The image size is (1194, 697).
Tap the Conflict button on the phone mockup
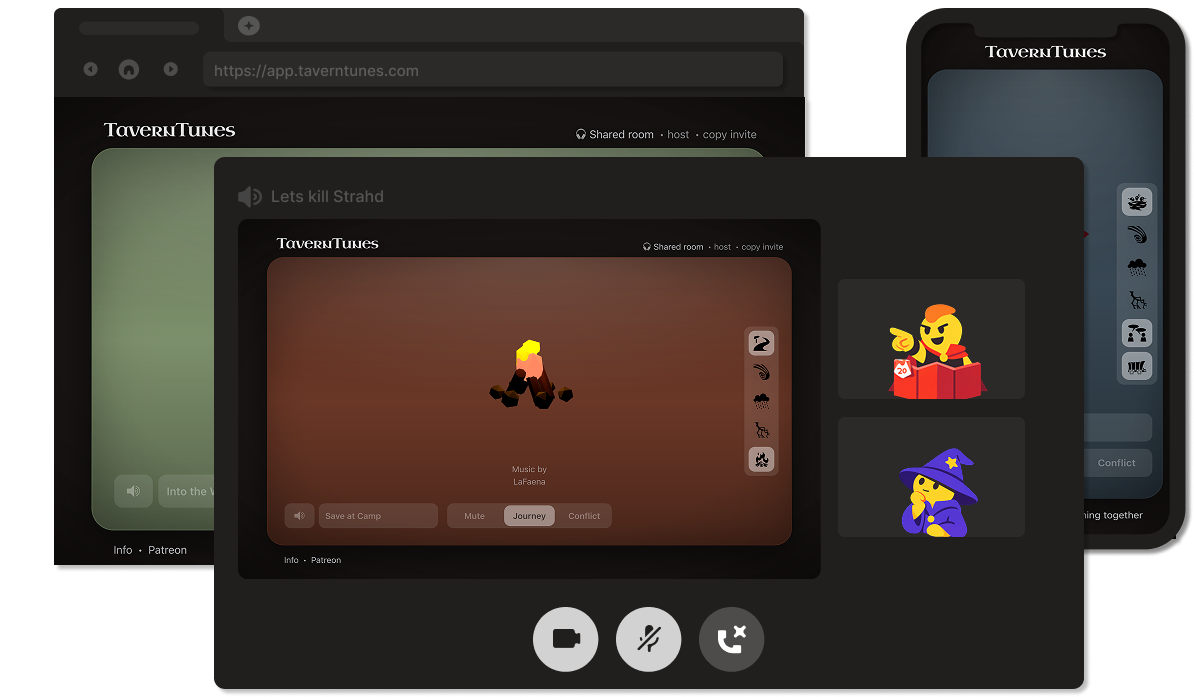(1117, 462)
